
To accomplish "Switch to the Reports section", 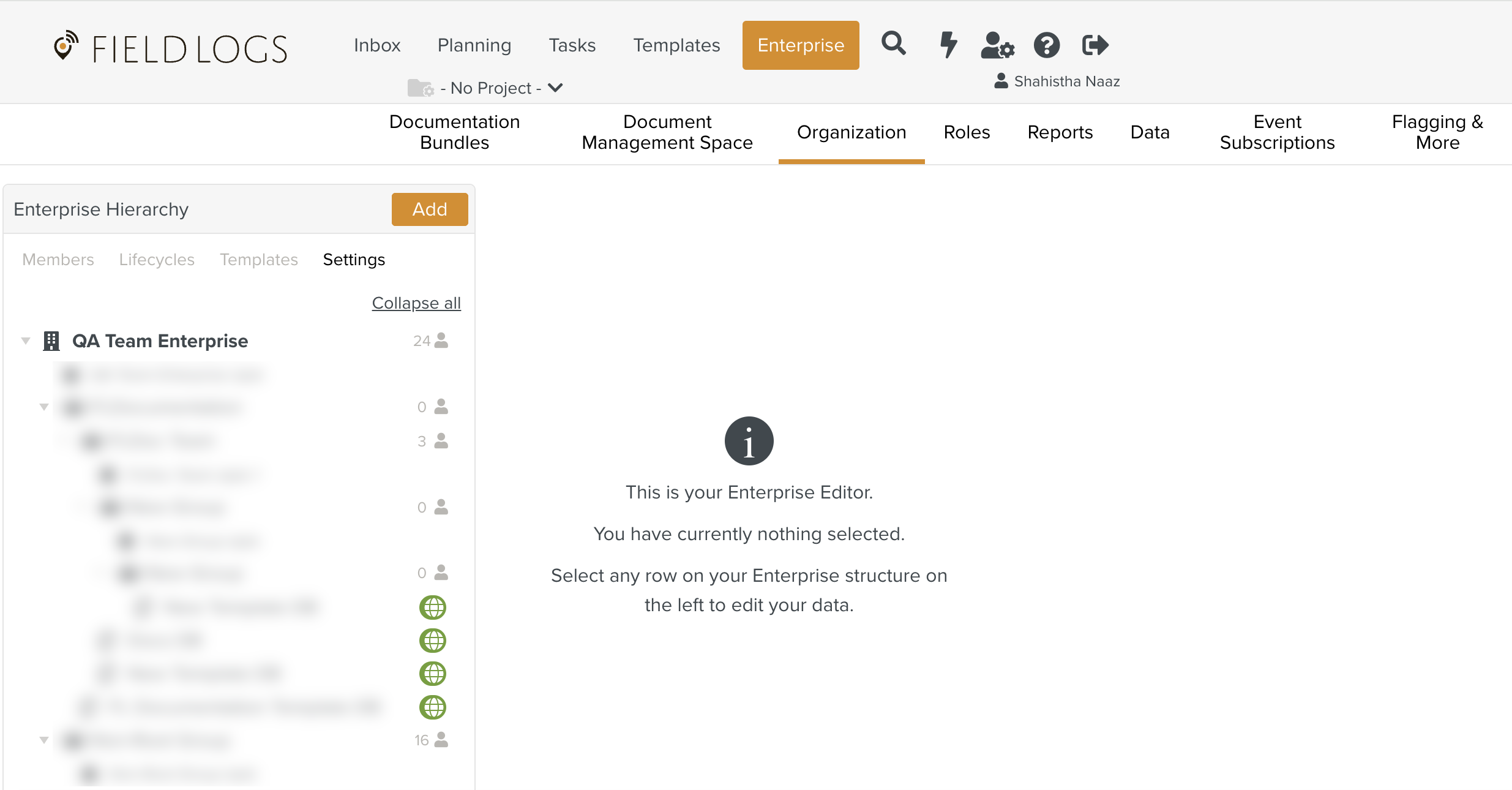I will click(1060, 132).
